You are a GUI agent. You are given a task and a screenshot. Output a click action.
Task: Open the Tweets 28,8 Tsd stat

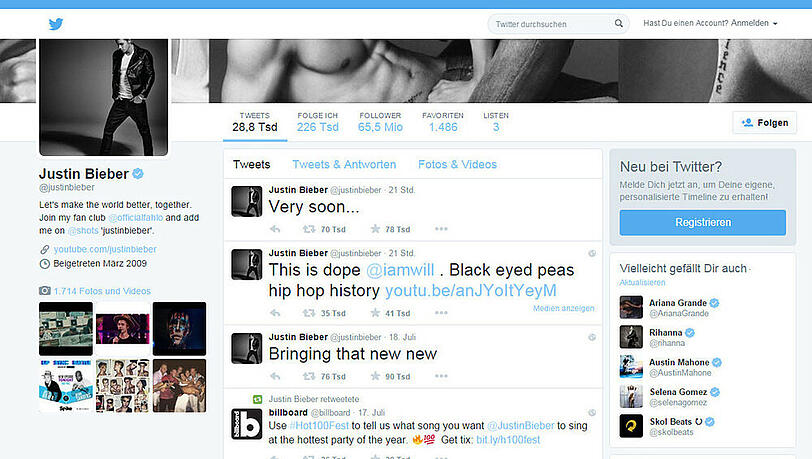(x=255, y=122)
